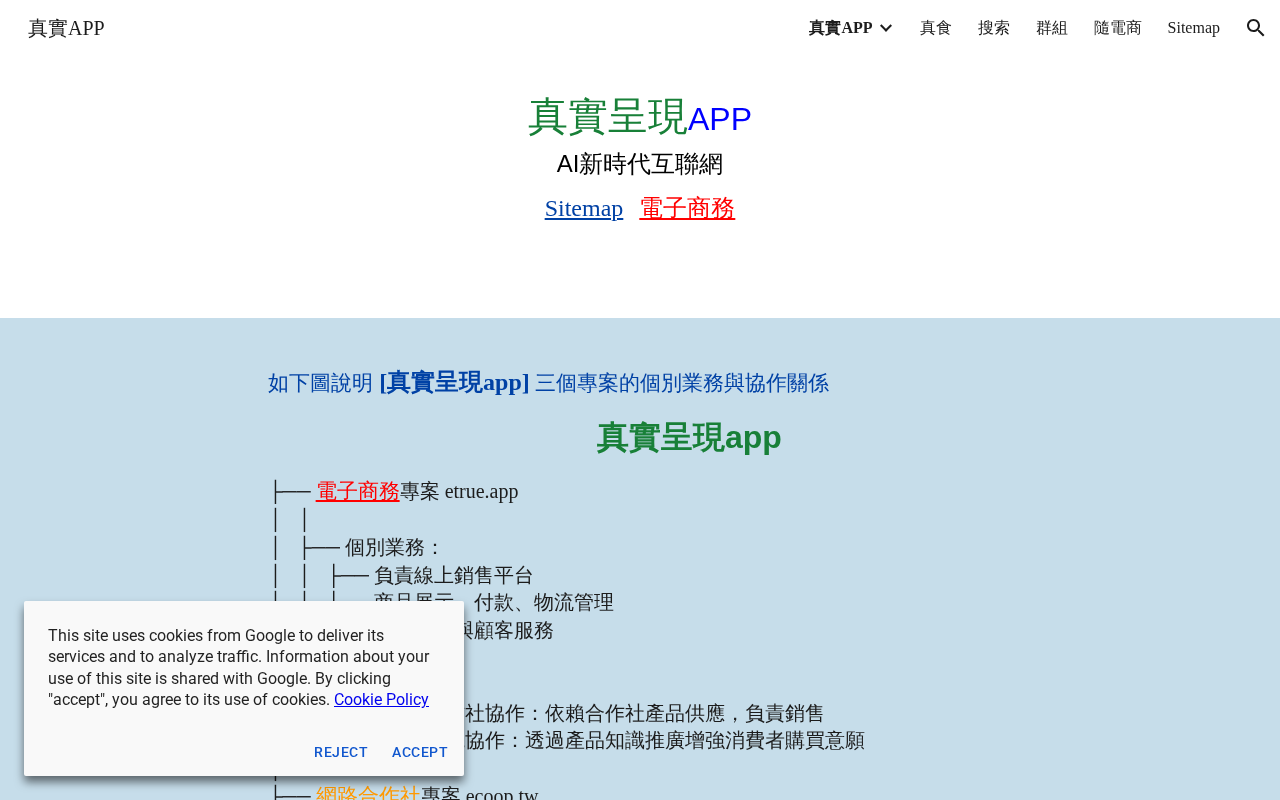Open Sitemap from the top navigation bar
1280x800 pixels.
click(x=1194, y=28)
